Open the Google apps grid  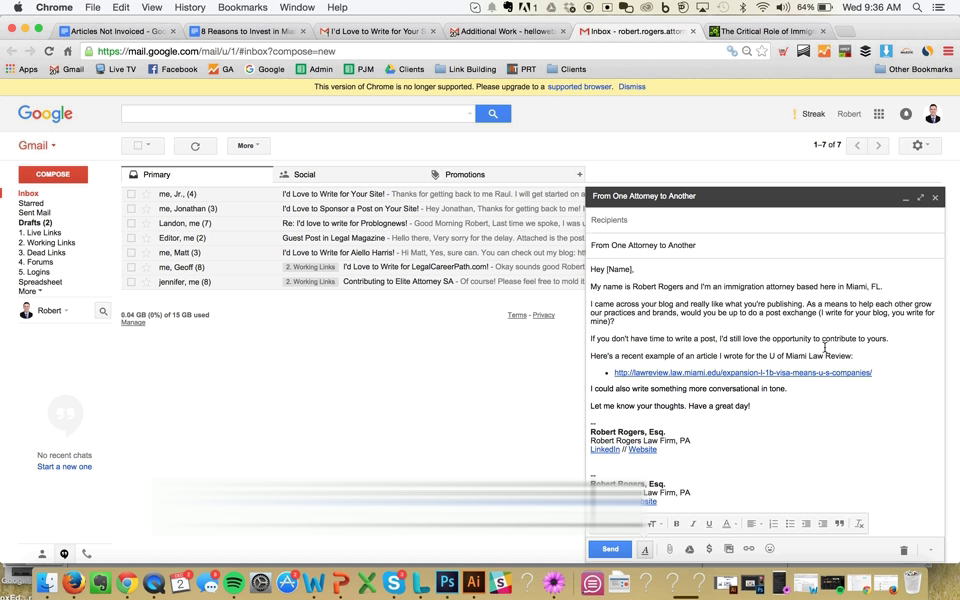(x=879, y=114)
